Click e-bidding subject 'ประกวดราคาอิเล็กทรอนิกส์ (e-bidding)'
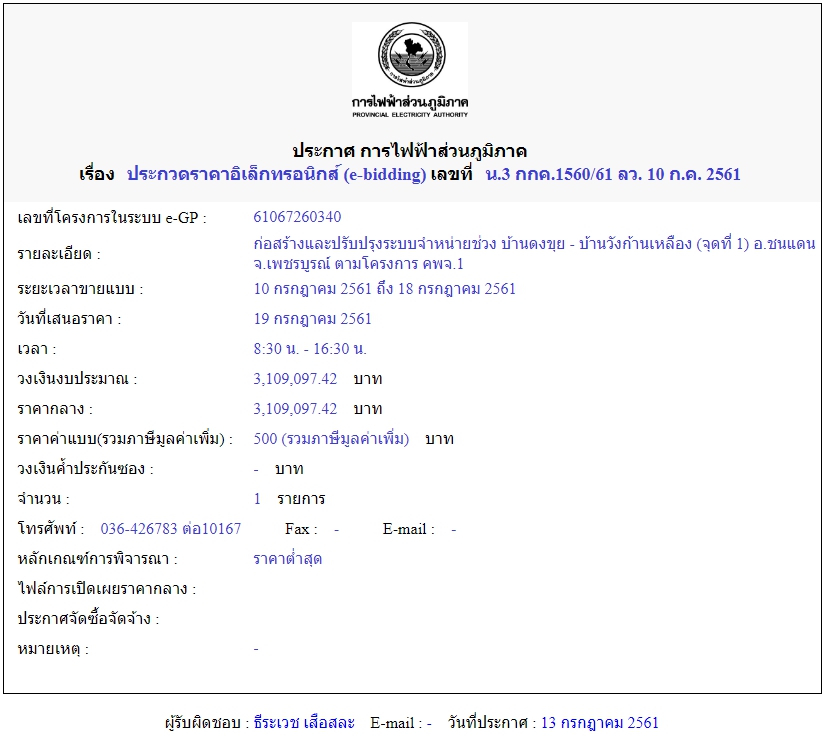This screenshot has width=826, height=738. tap(277, 174)
